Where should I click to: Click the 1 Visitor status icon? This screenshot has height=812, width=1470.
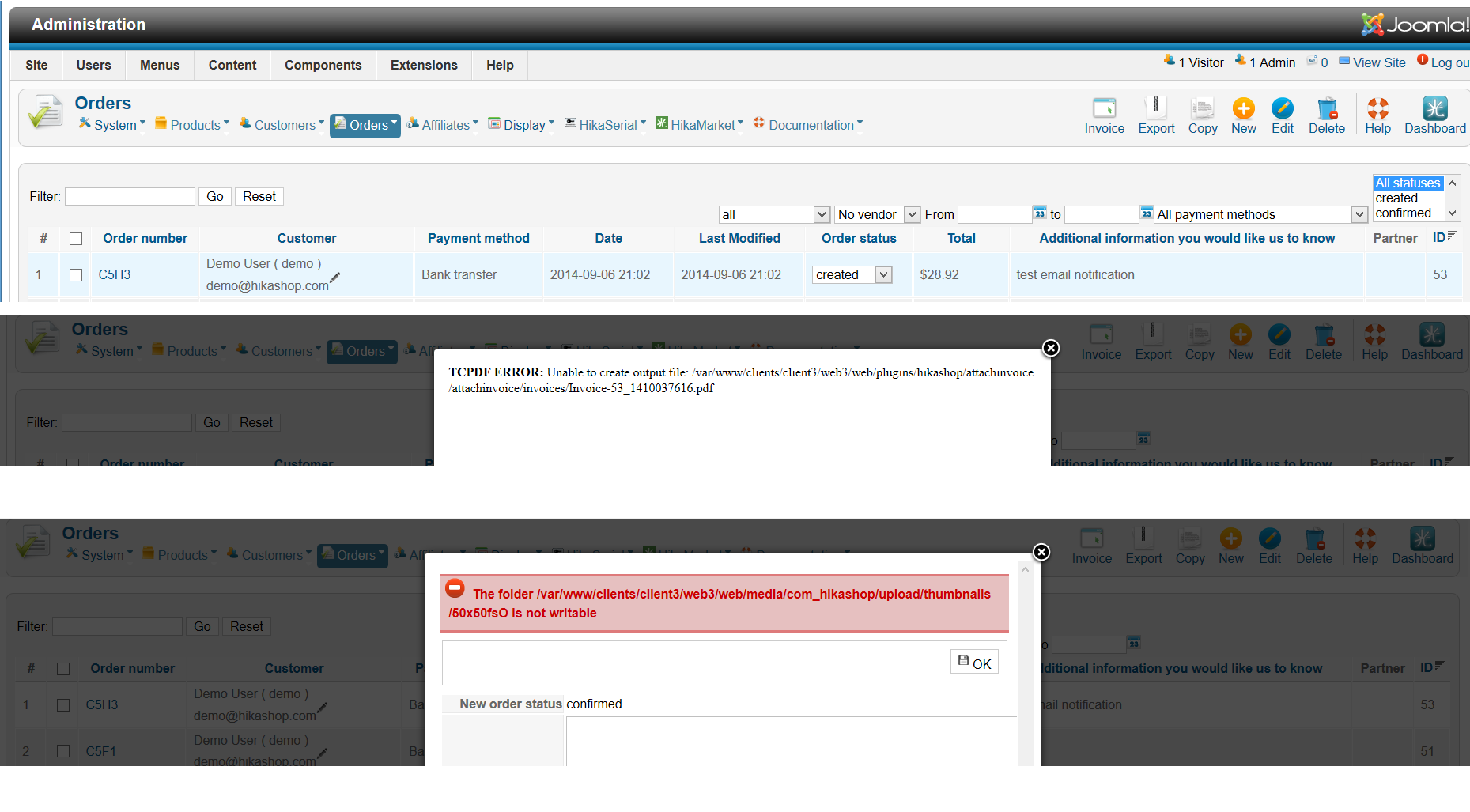[1169, 60]
